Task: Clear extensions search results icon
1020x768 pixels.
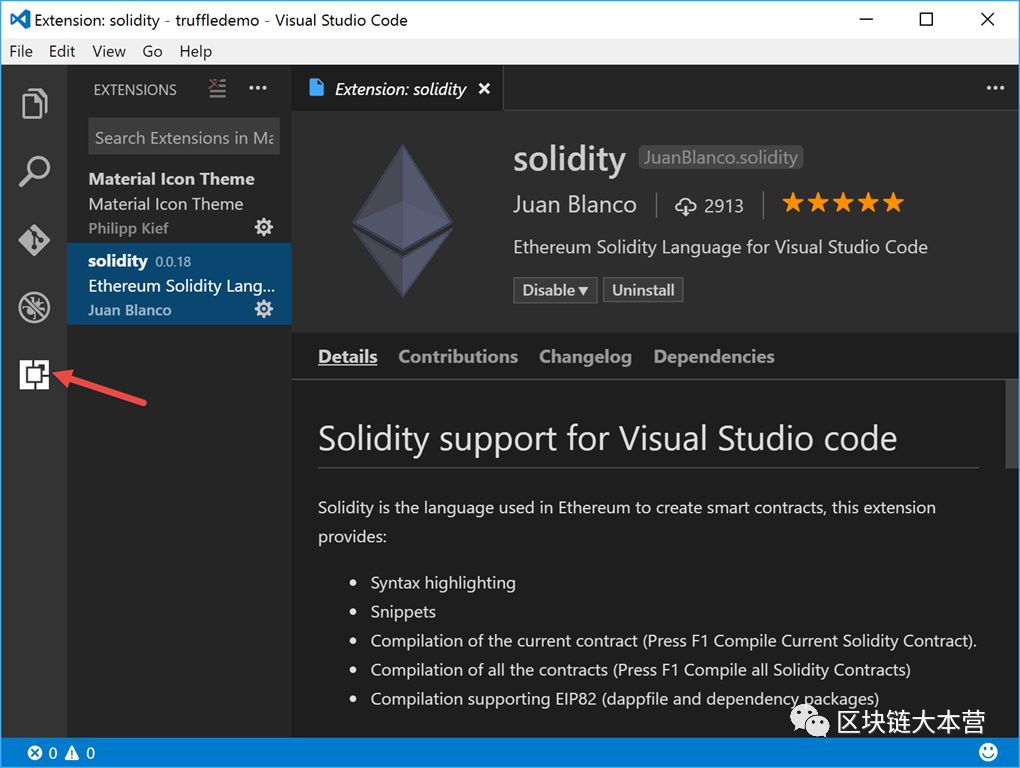Action: [x=217, y=88]
